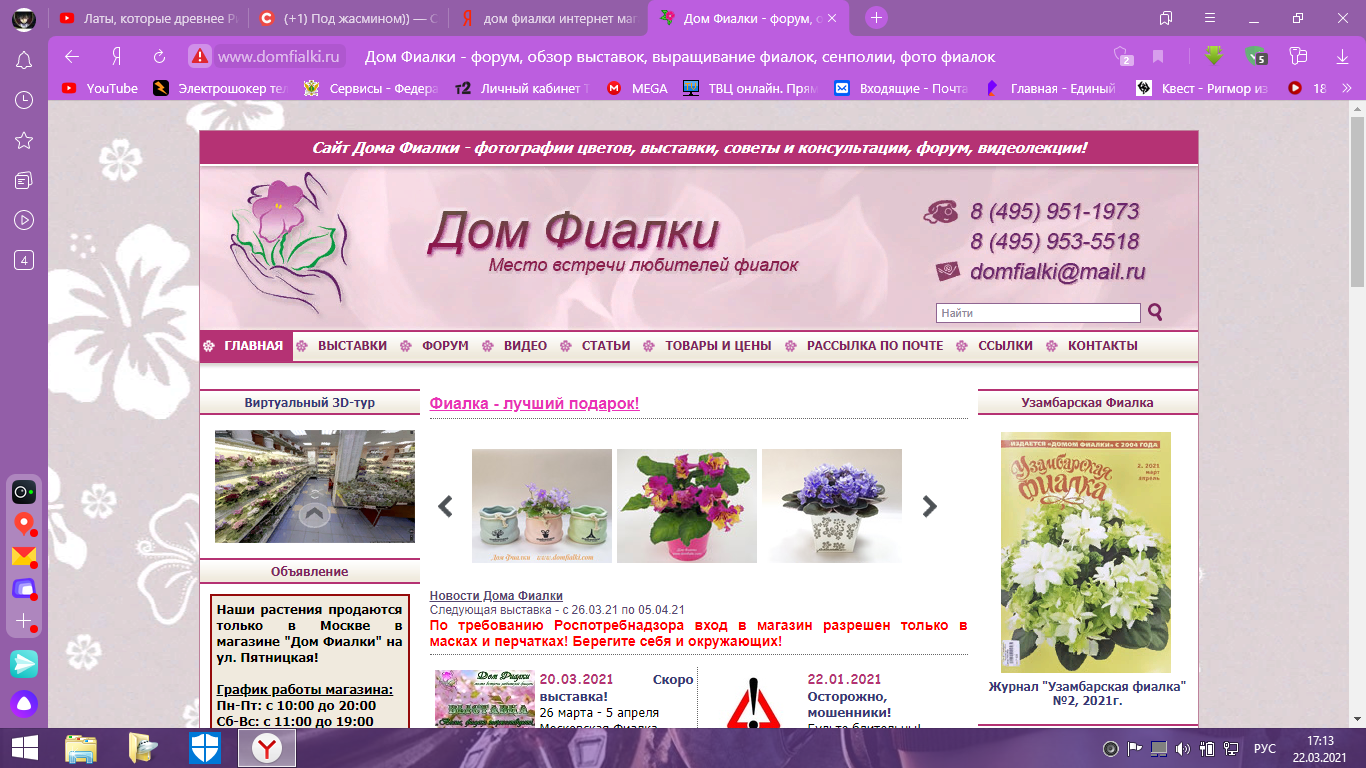This screenshot has width=1366, height=768.
Task: Show next flower photo with the right arrow
Action: tap(930, 506)
